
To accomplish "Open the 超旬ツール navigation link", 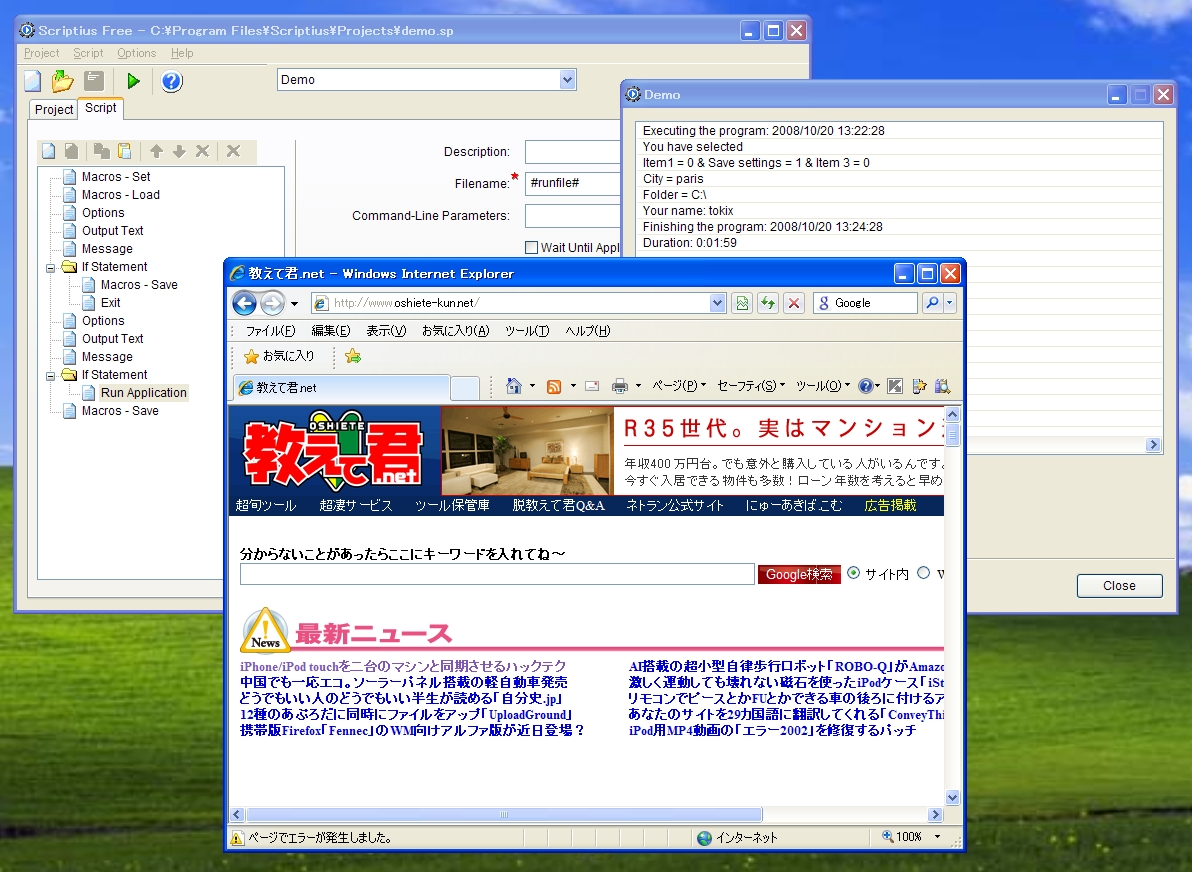I will (266, 506).
